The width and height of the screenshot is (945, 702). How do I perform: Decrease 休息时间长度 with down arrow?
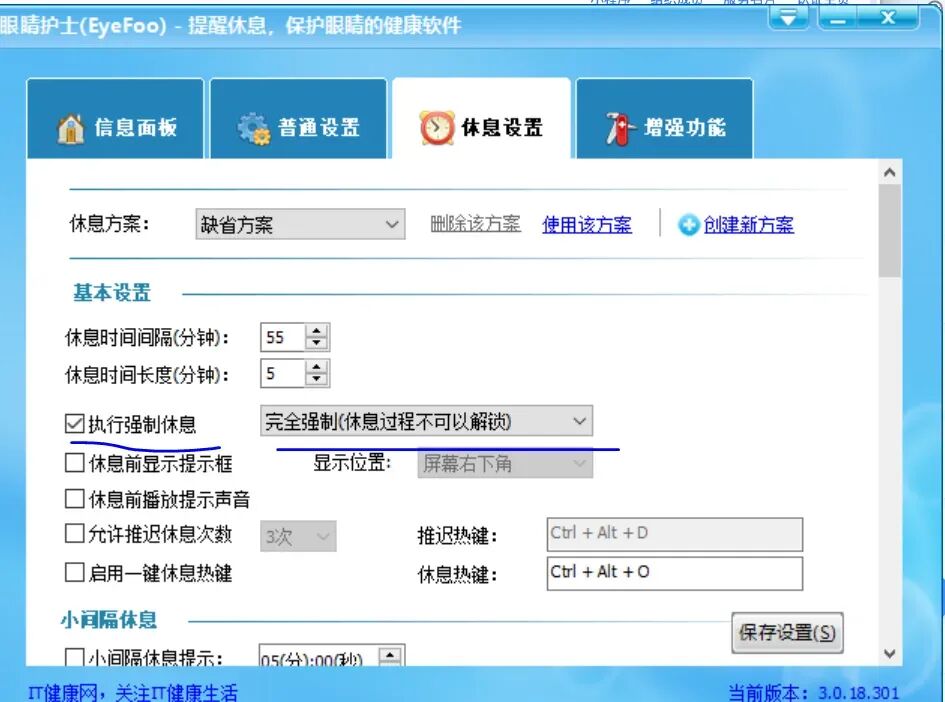coord(317,380)
